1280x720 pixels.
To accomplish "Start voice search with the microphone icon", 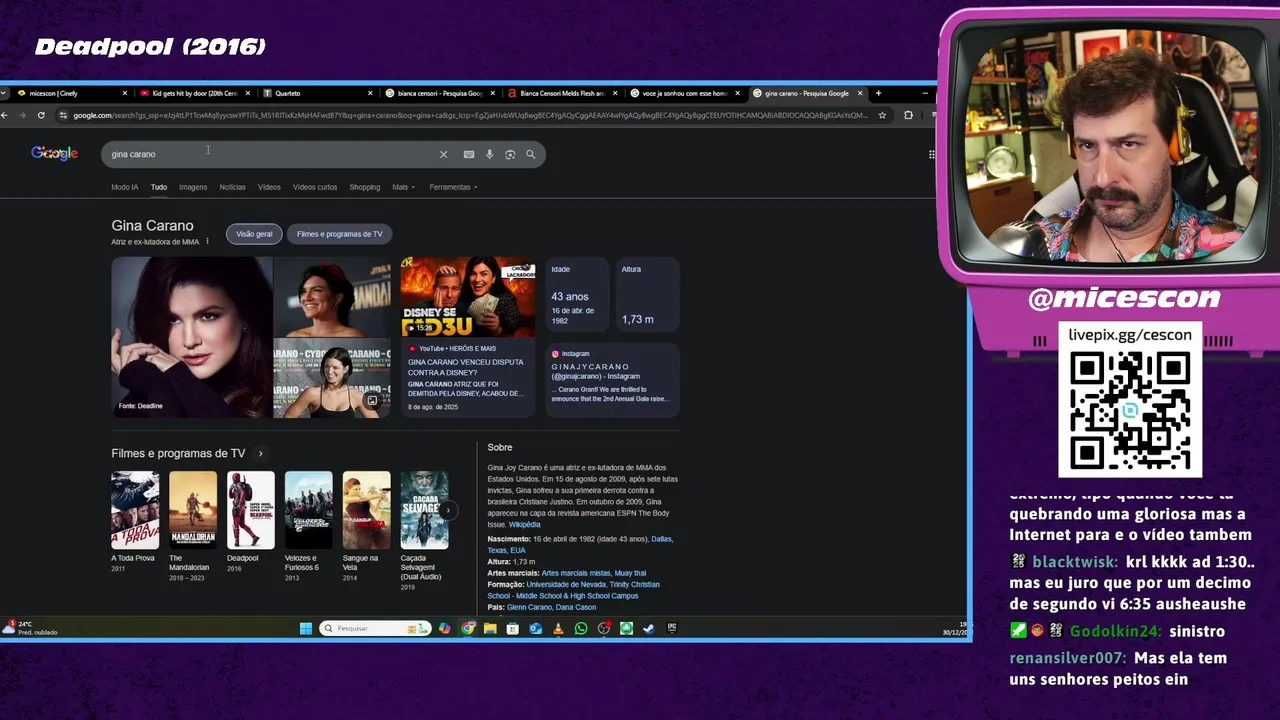I will click(489, 154).
